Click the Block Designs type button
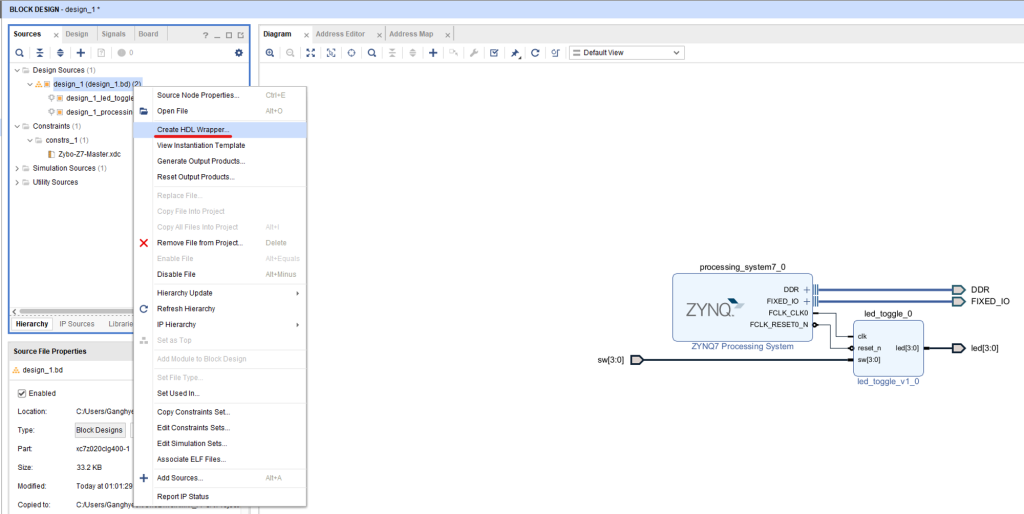Screen dimensions: 1024x514 99,430
